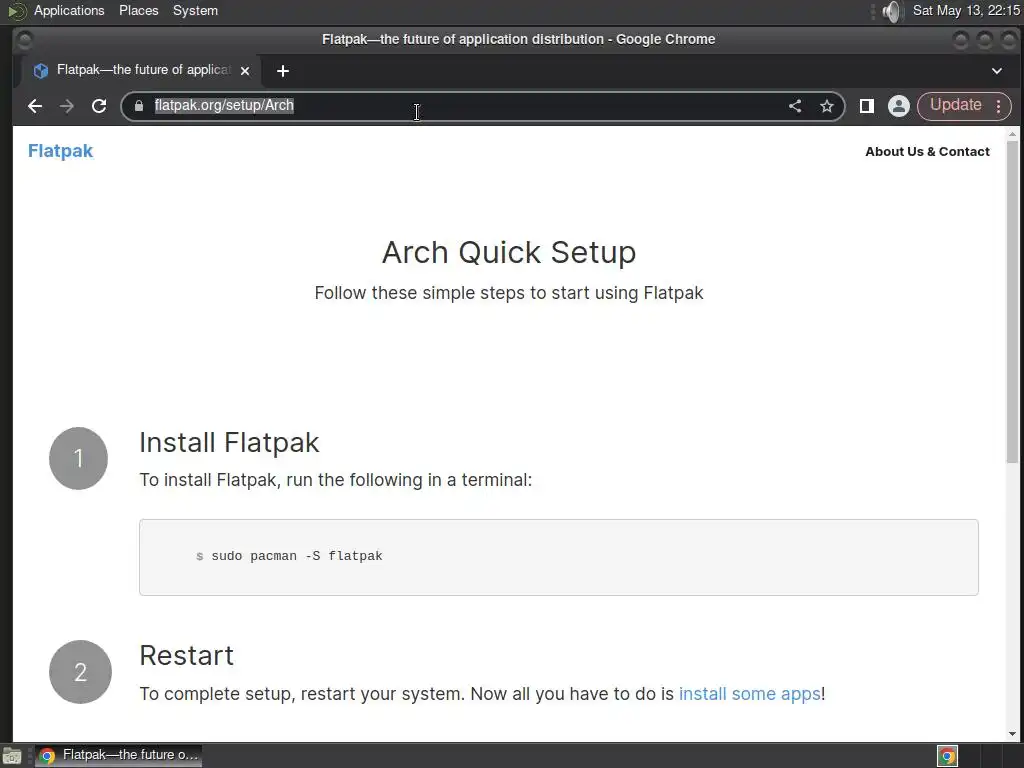This screenshot has height=768, width=1024.
Task: Click the scrollbar down arrow
Action: (1012, 734)
